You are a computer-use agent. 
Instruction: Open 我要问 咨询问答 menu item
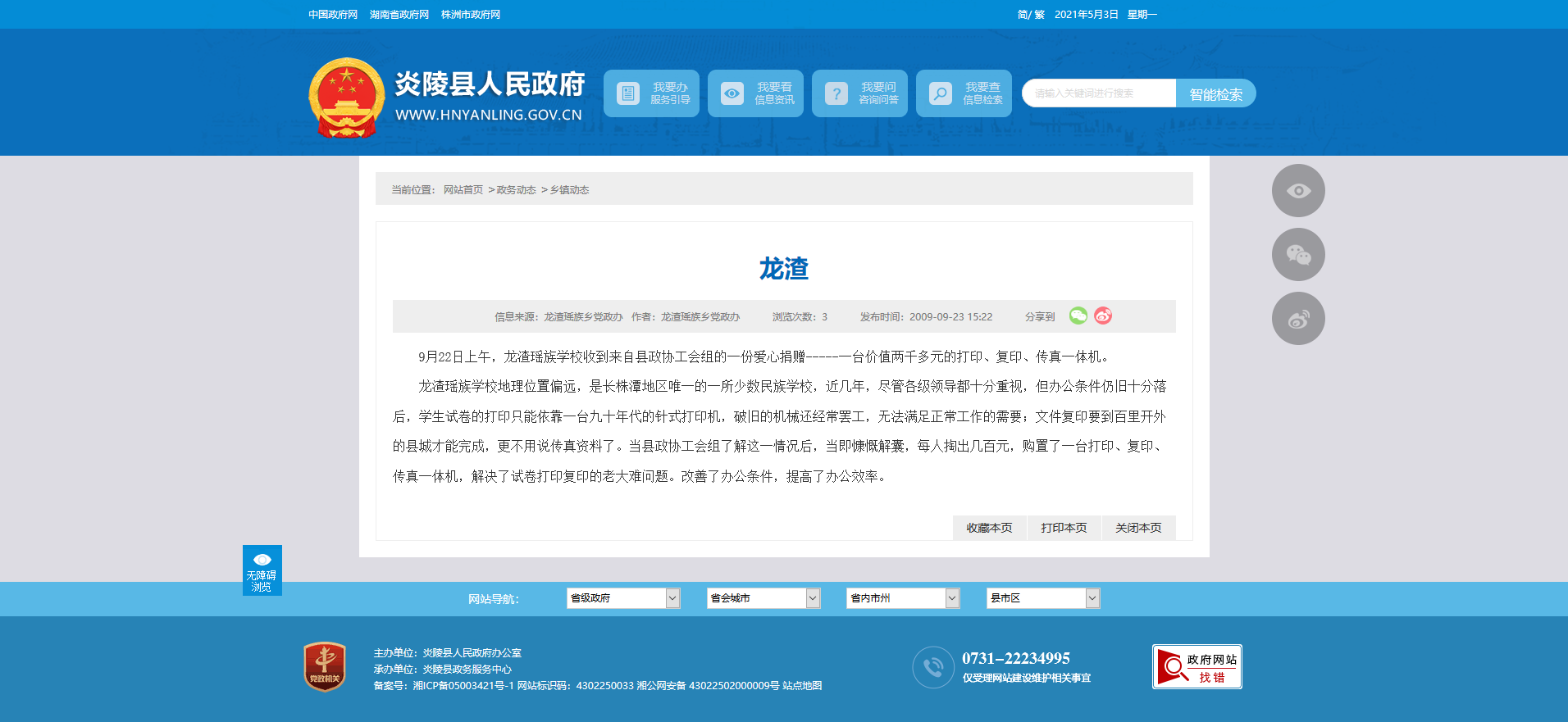coord(859,93)
